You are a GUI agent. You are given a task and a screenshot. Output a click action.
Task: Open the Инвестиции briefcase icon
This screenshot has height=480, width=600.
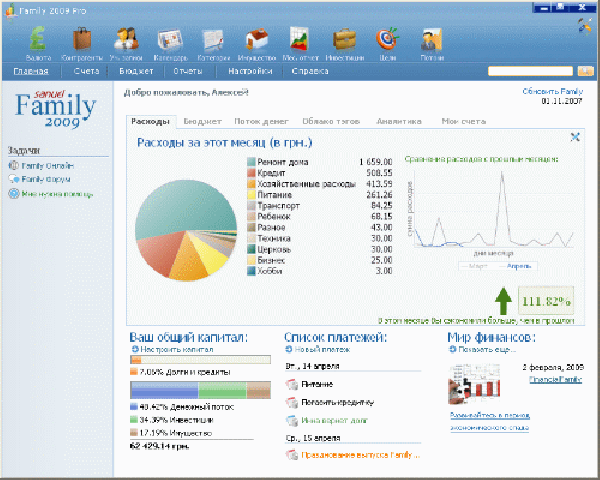coord(344,39)
